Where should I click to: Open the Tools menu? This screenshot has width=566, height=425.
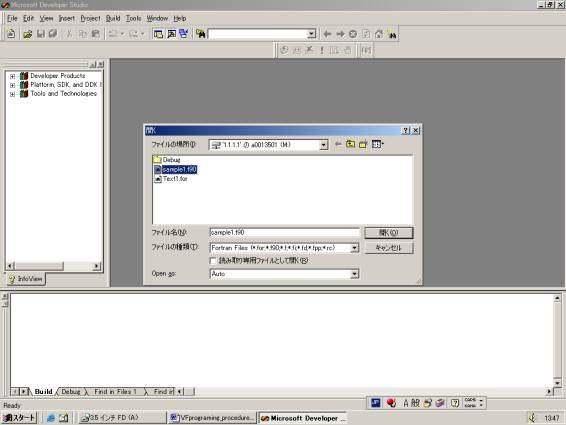133,18
